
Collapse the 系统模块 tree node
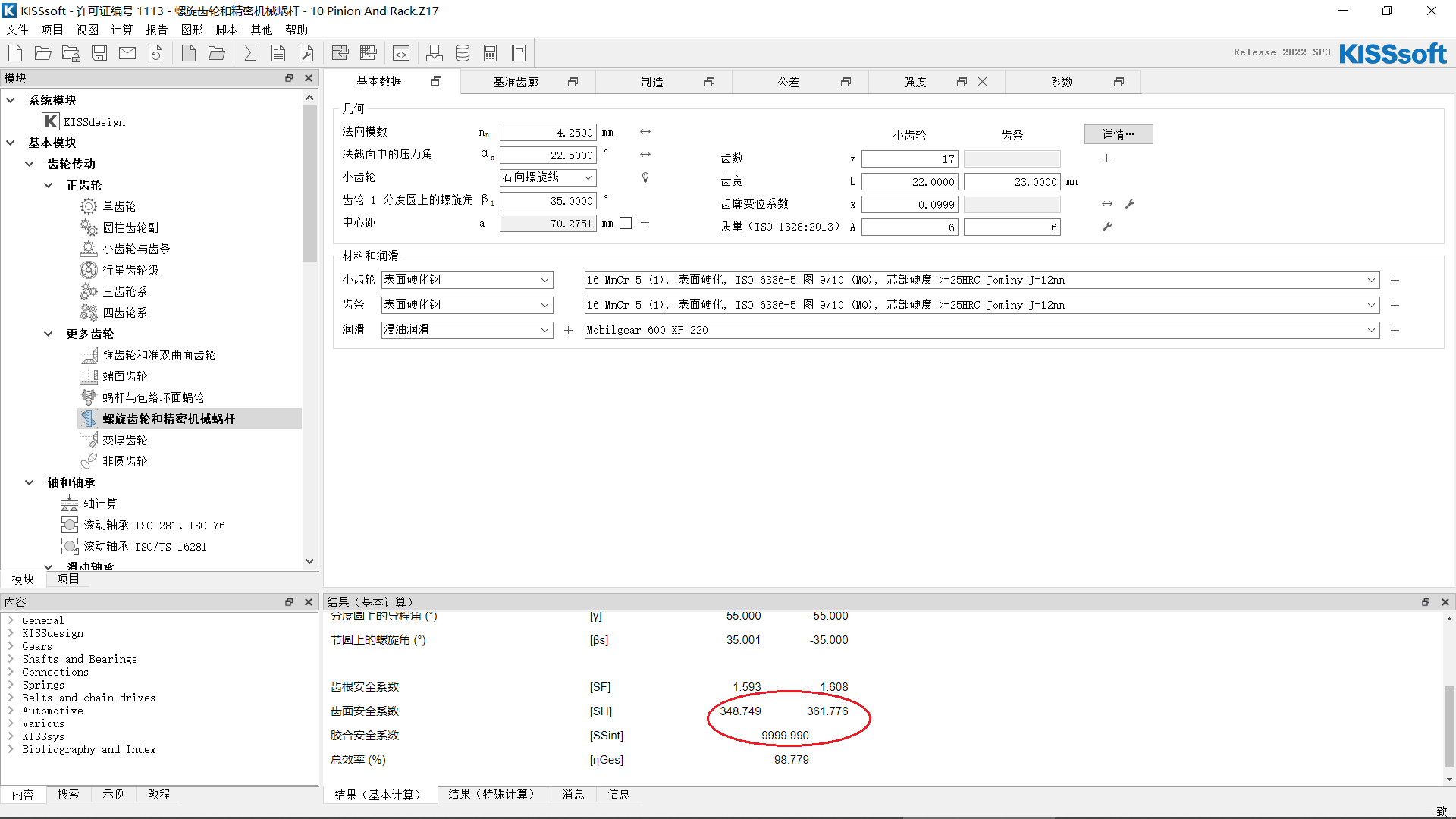tap(11, 100)
